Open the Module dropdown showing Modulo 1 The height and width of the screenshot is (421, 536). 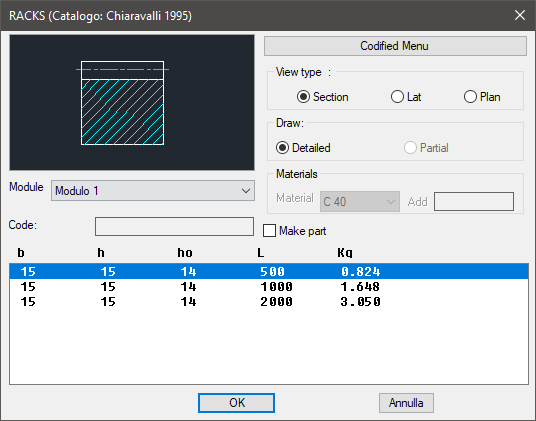pyautogui.click(x=153, y=191)
